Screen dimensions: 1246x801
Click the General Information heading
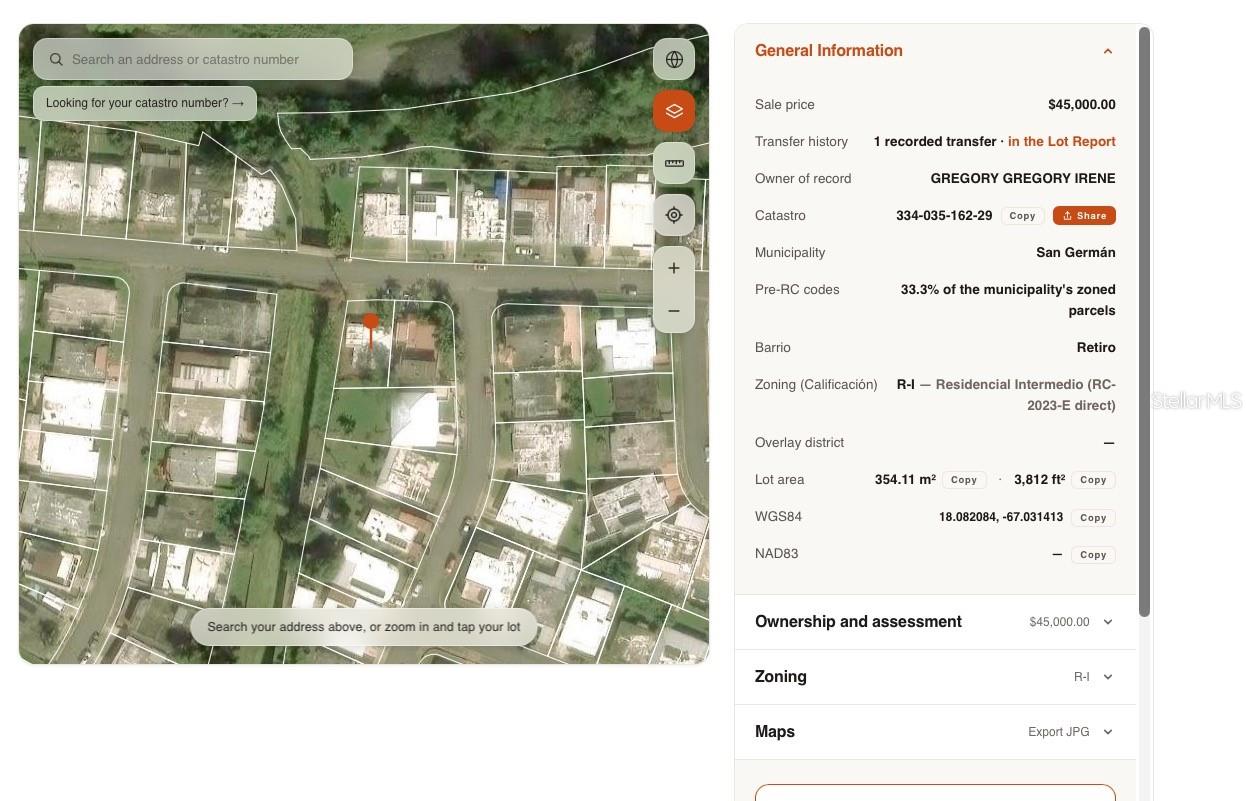click(x=829, y=51)
